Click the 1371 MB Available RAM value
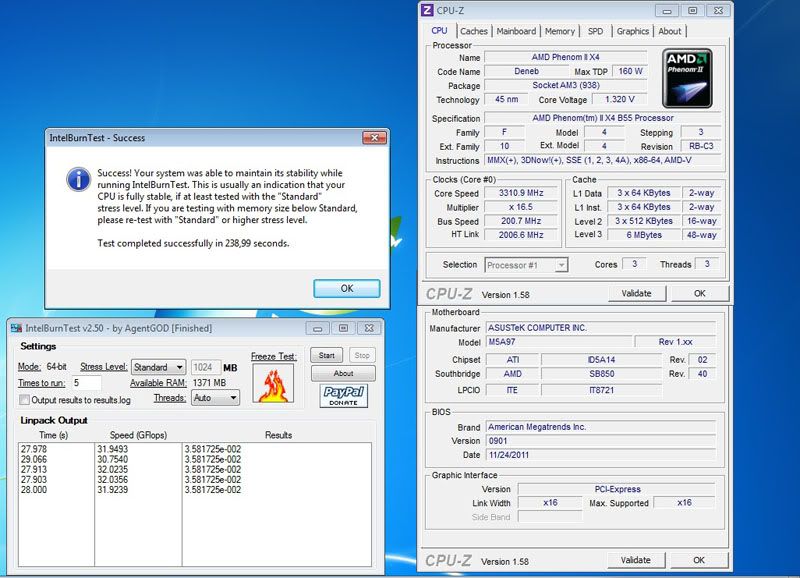The width and height of the screenshot is (800, 578). coord(209,383)
